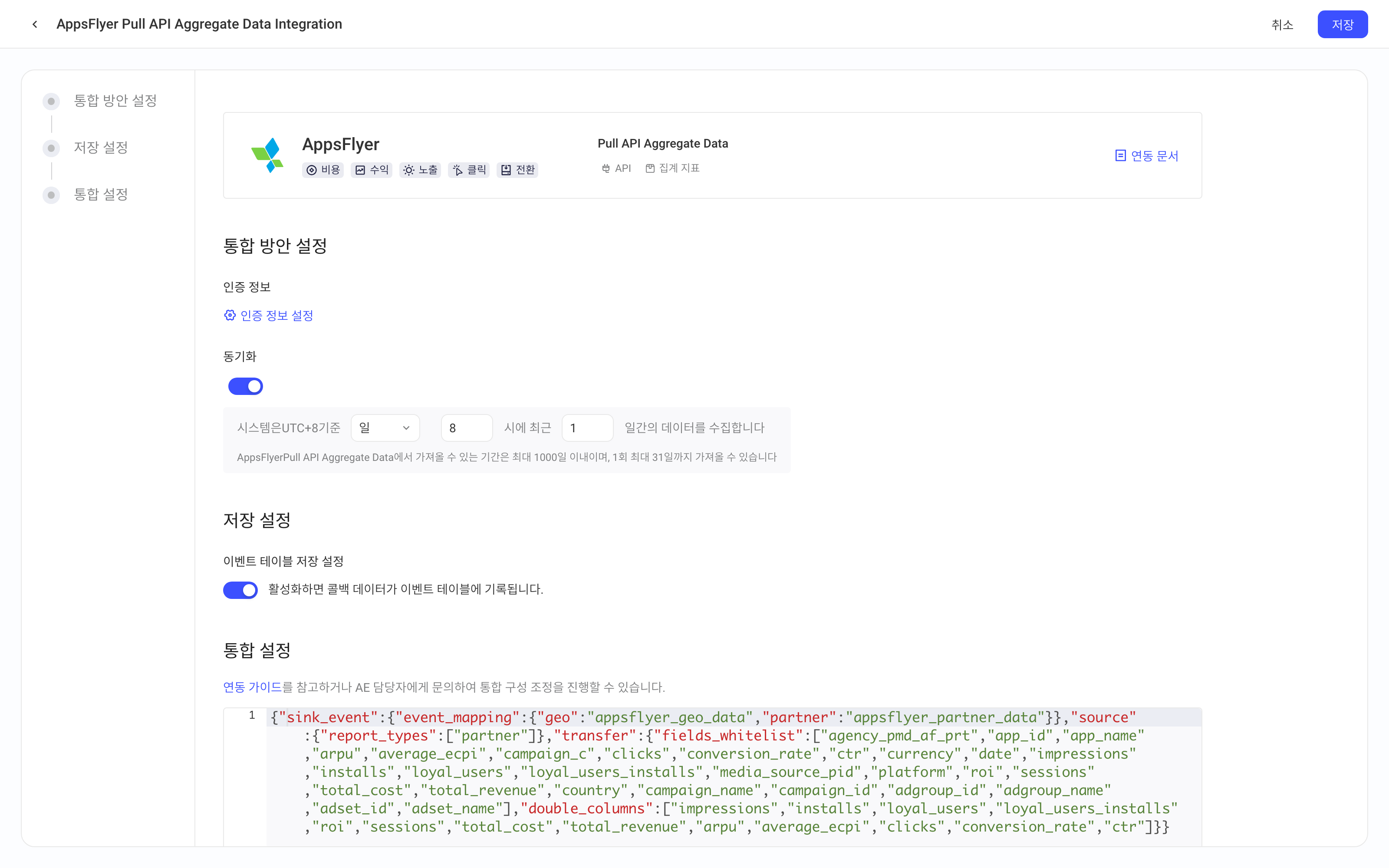The height and width of the screenshot is (868, 1389).
Task: Jump to 통합 방안 설정 step
Action: pos(115,100)
